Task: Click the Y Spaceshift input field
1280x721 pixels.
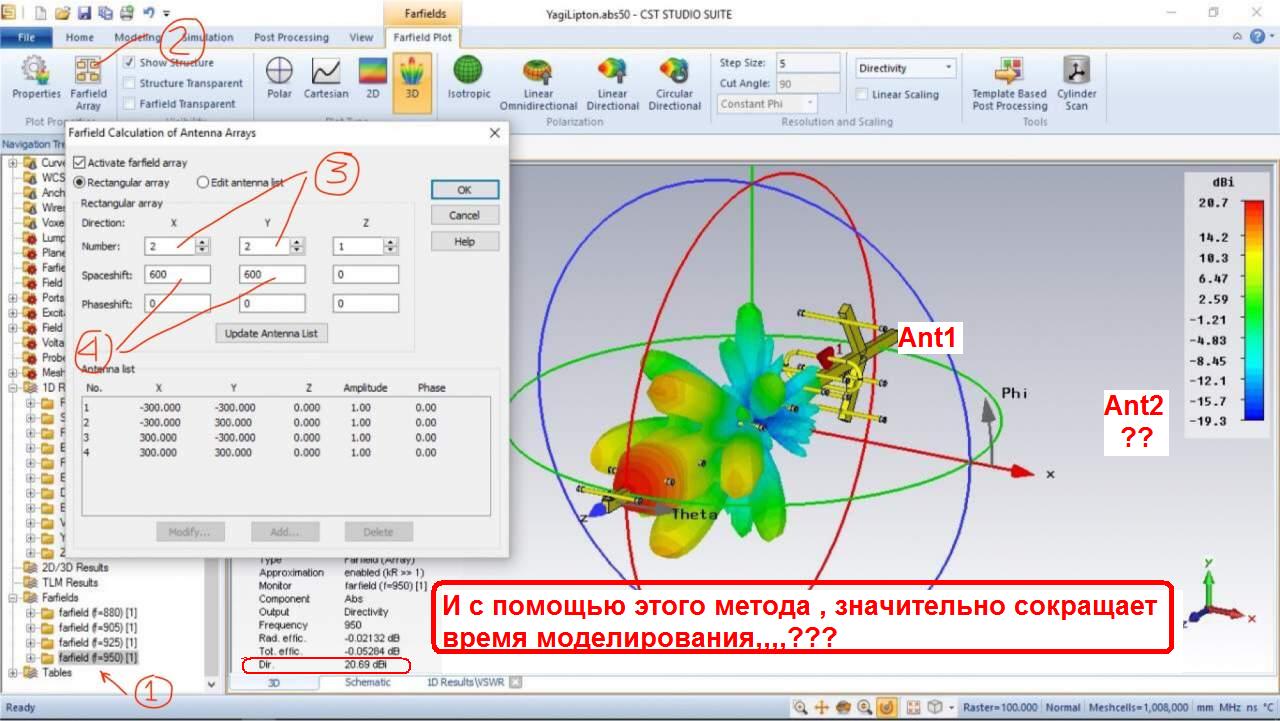Action: (272, 274)
